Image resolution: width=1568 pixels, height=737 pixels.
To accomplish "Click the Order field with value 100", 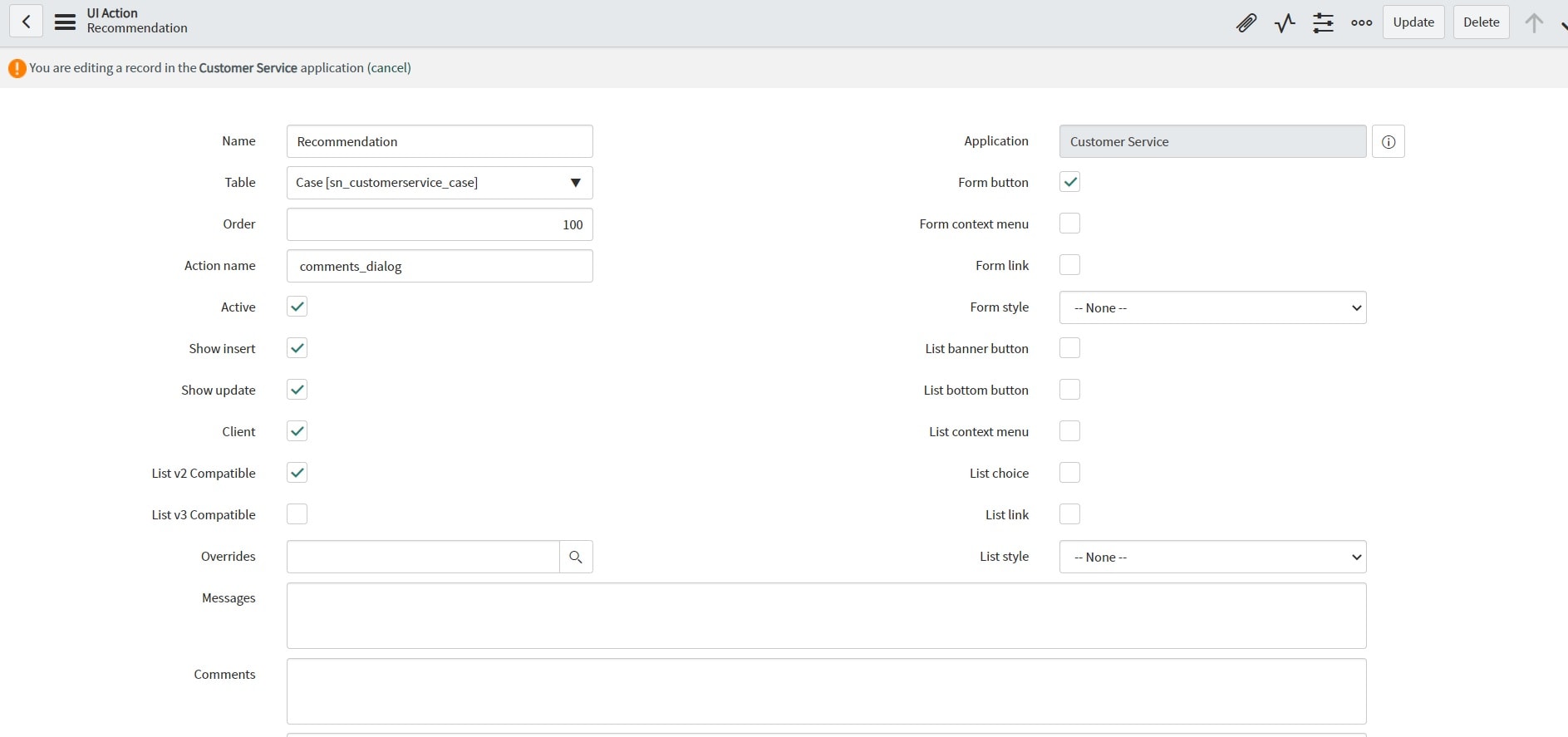I will click(440, 224).
